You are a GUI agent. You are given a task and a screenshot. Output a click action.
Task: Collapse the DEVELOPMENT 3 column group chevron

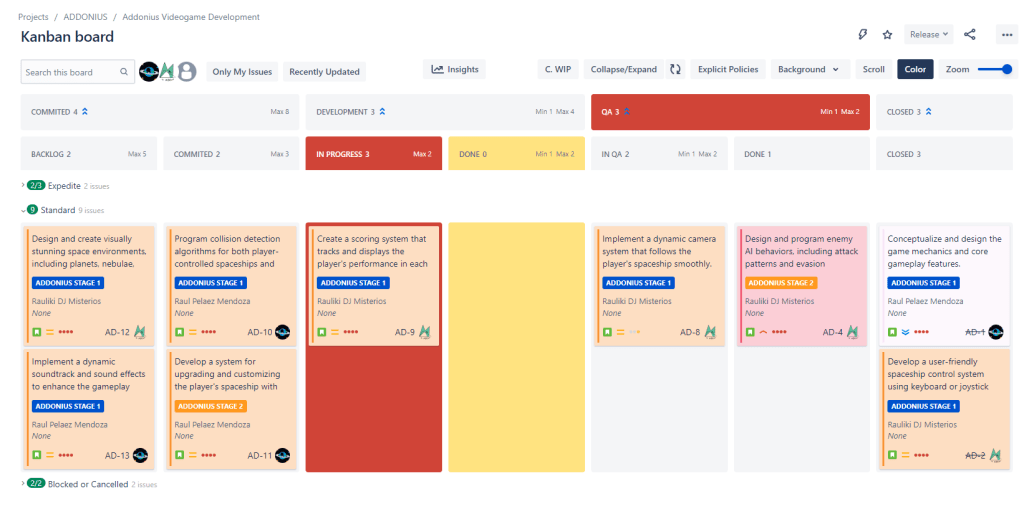pos(382,112)
